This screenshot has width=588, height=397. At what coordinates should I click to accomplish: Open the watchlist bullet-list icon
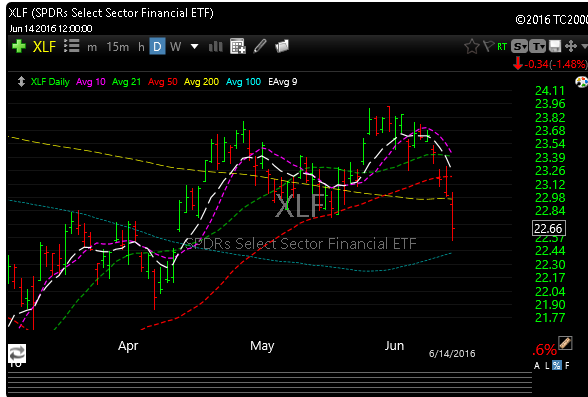click(71, 46)
